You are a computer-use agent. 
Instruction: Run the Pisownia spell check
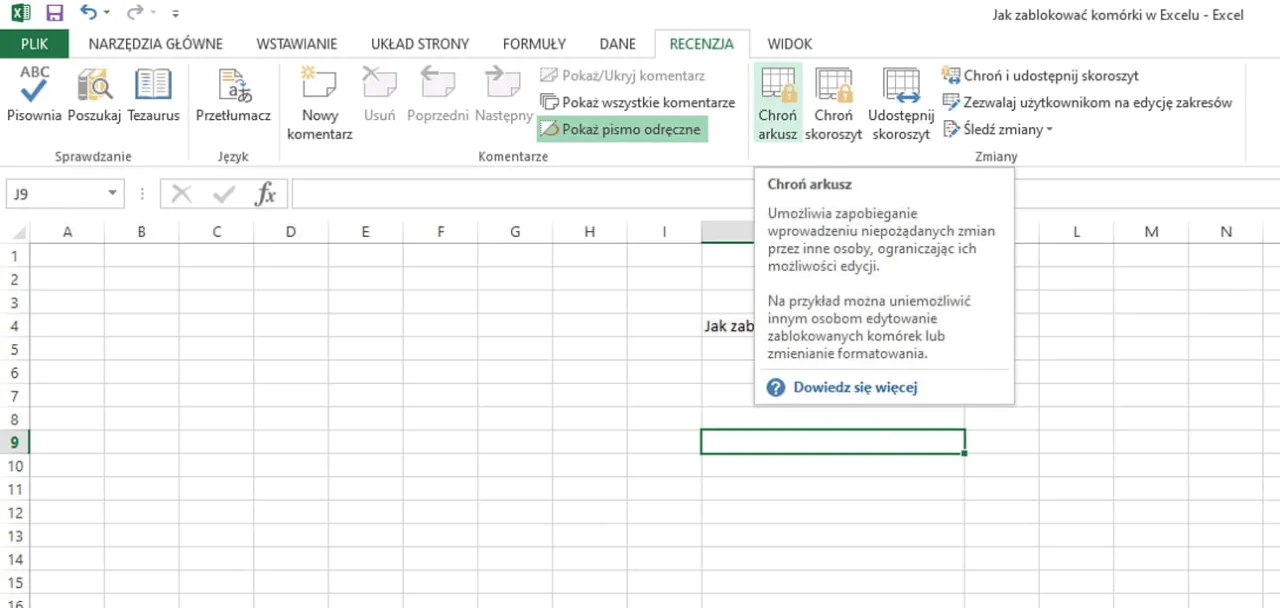tap(34, 95)
